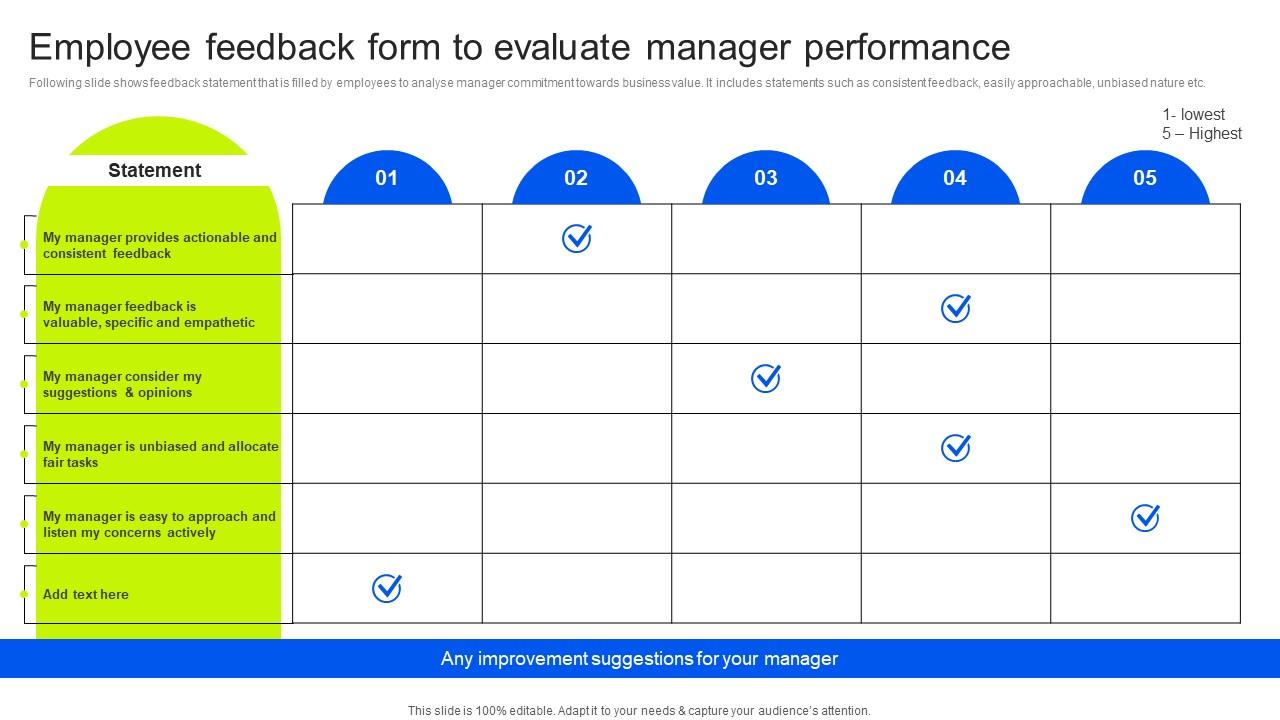
Task: Click the checkmark in suggestions & opinions row
Action: click(765, 378)
